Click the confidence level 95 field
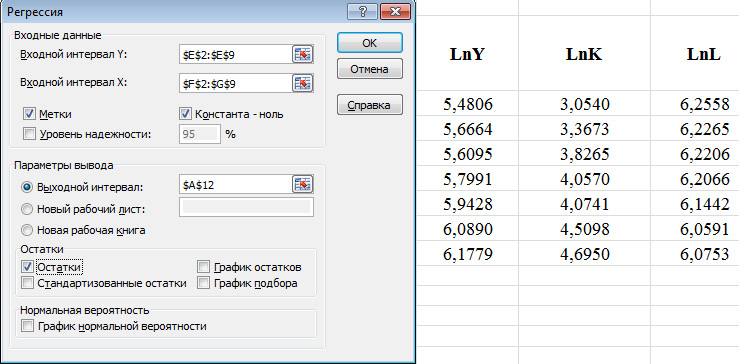 [199, 134]
